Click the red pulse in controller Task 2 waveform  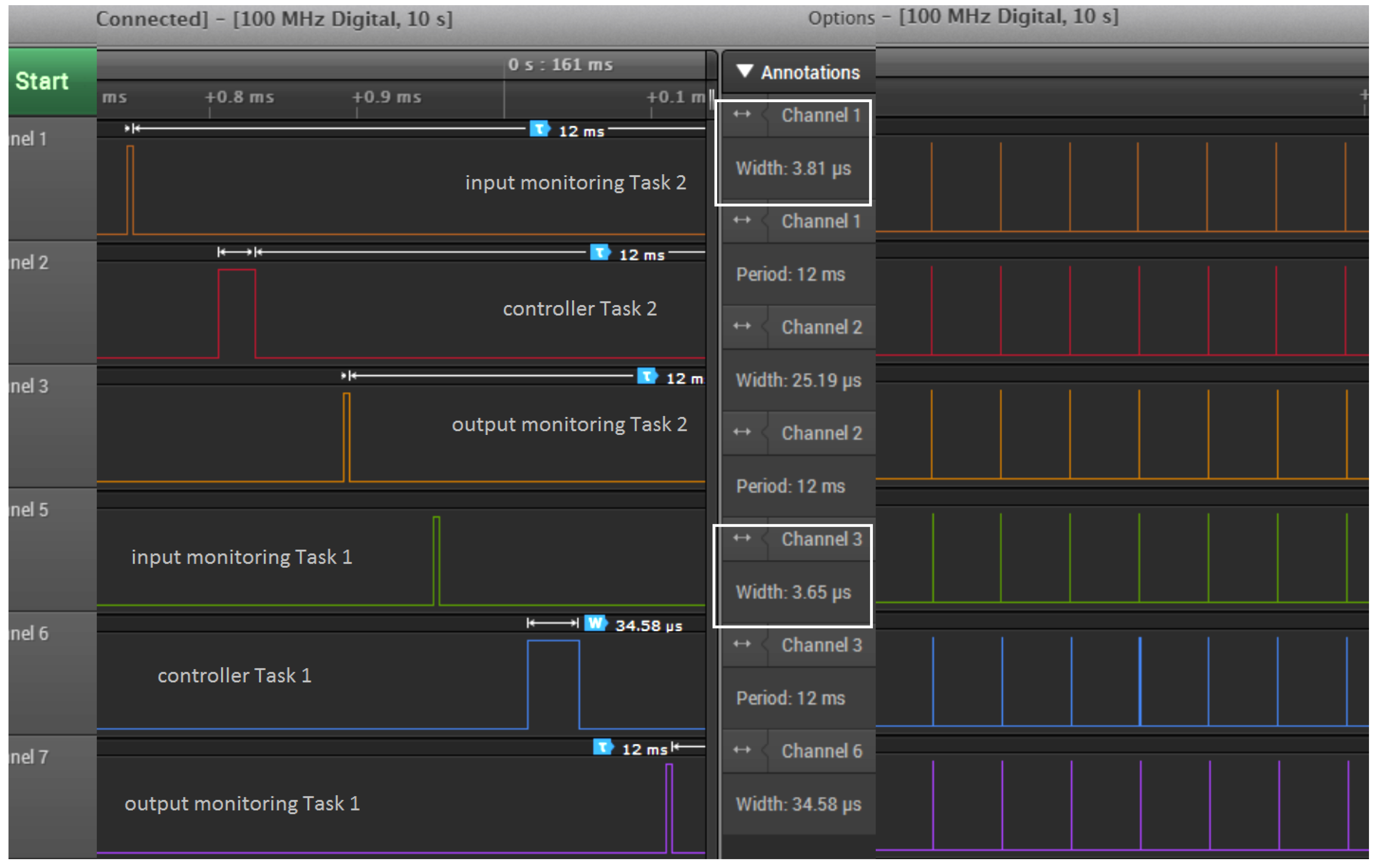pyautogui.click(x=237, y=313)
